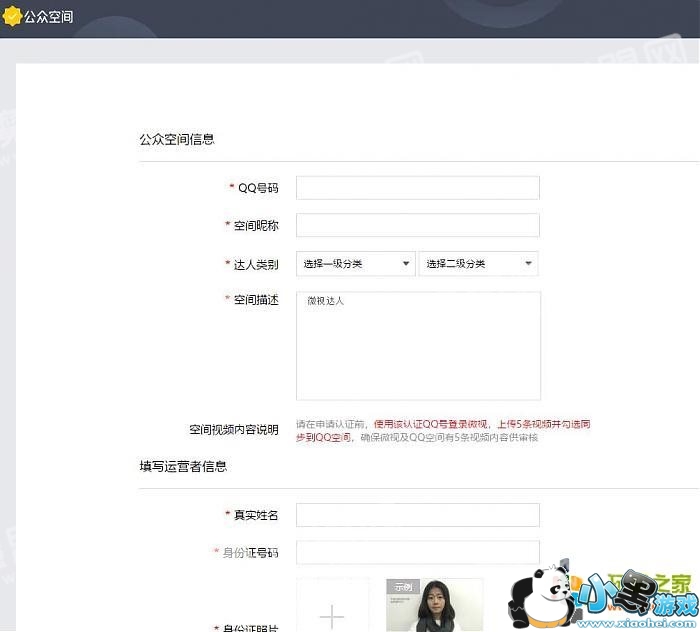
Task: Click the 公众空间 title text
Action: 49,17
